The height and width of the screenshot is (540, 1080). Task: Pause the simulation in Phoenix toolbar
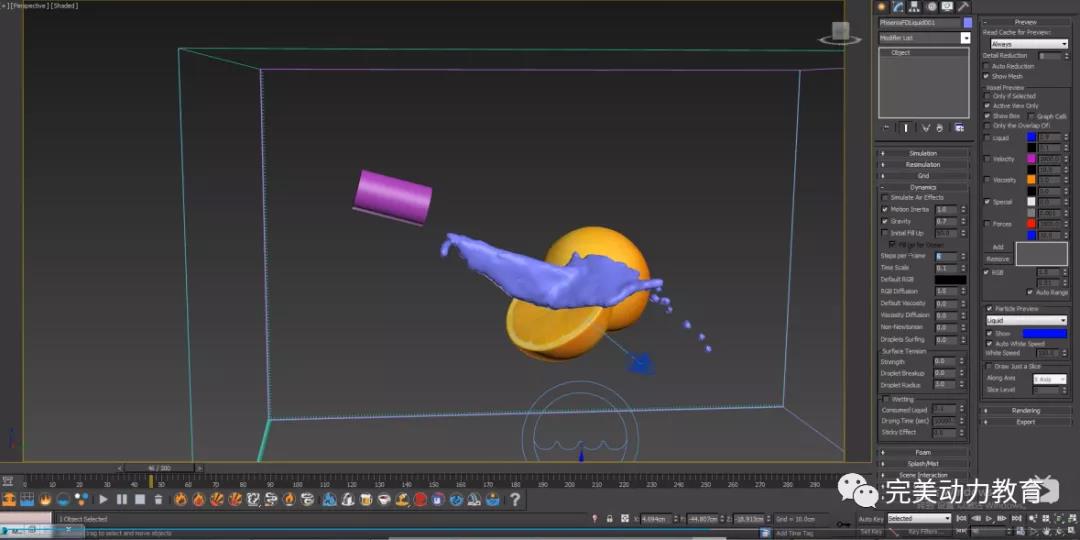pyautogui.click(x=122, y=499)
